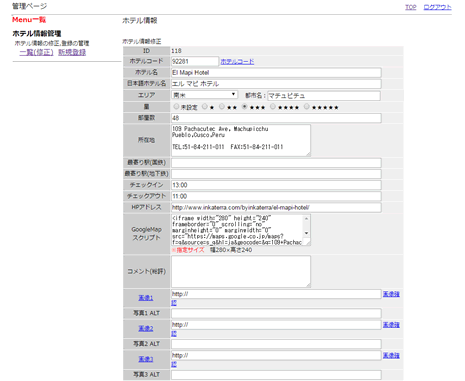Open the 新規登録 new registration link

tap(72, 52)
